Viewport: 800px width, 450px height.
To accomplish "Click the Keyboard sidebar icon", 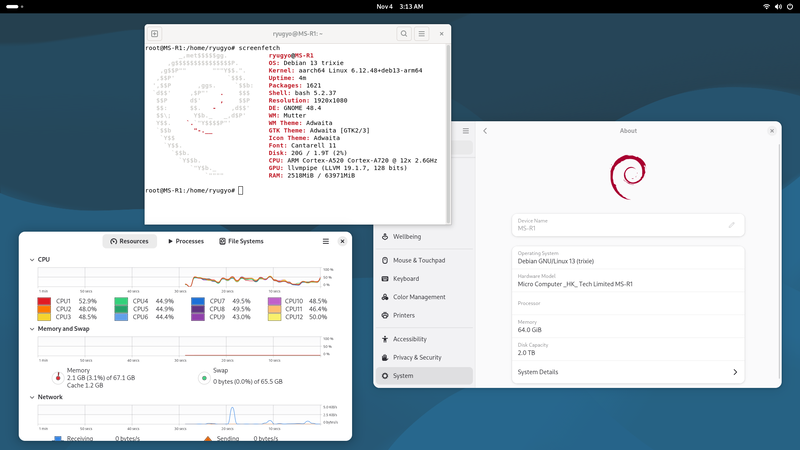I will coord(385,279).
